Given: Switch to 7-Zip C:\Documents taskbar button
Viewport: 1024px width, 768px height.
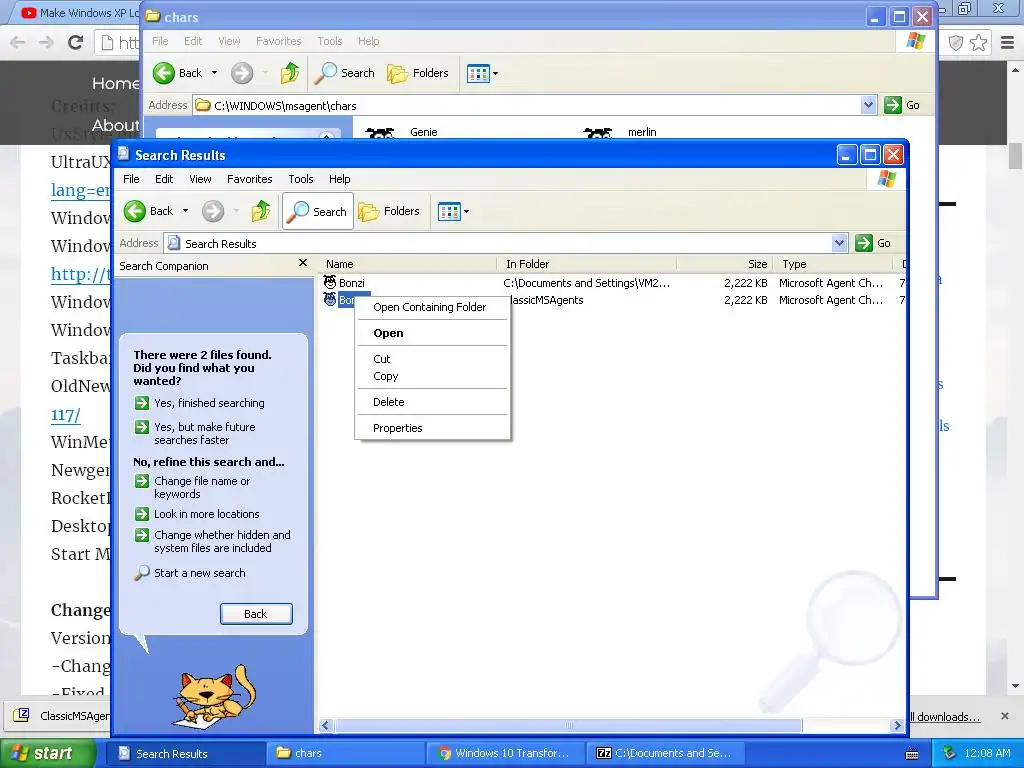Looking at the screenshot, I should 665,753.
